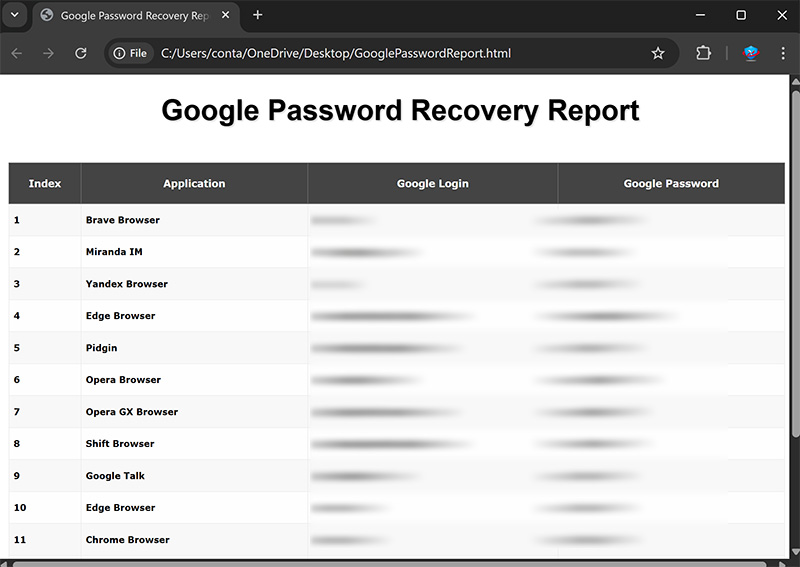Click the browser back arrow
This screenshot has height=567, width=800.
[16, 53]
